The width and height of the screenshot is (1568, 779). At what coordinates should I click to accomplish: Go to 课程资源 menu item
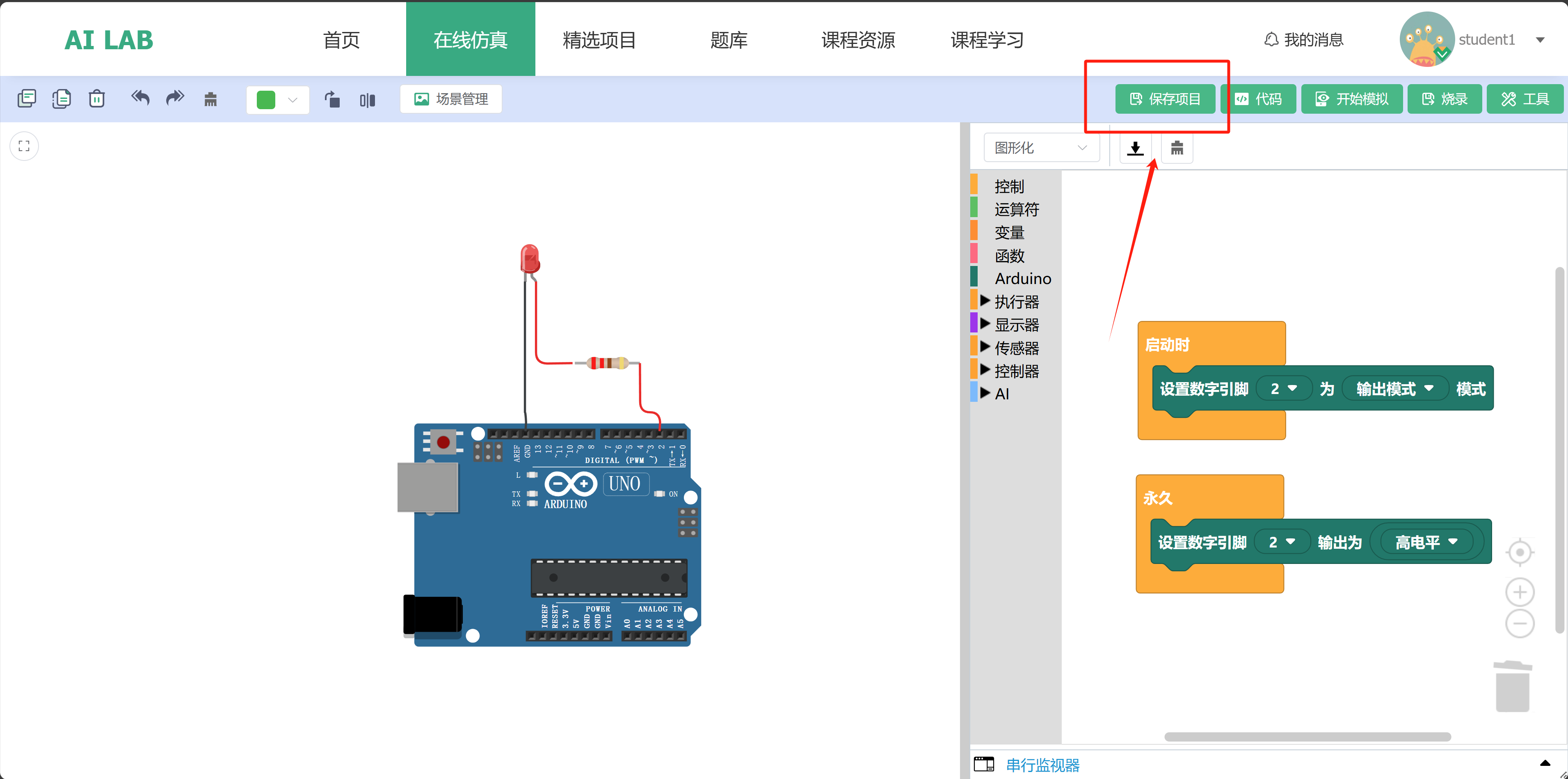(x=858, y=40)
